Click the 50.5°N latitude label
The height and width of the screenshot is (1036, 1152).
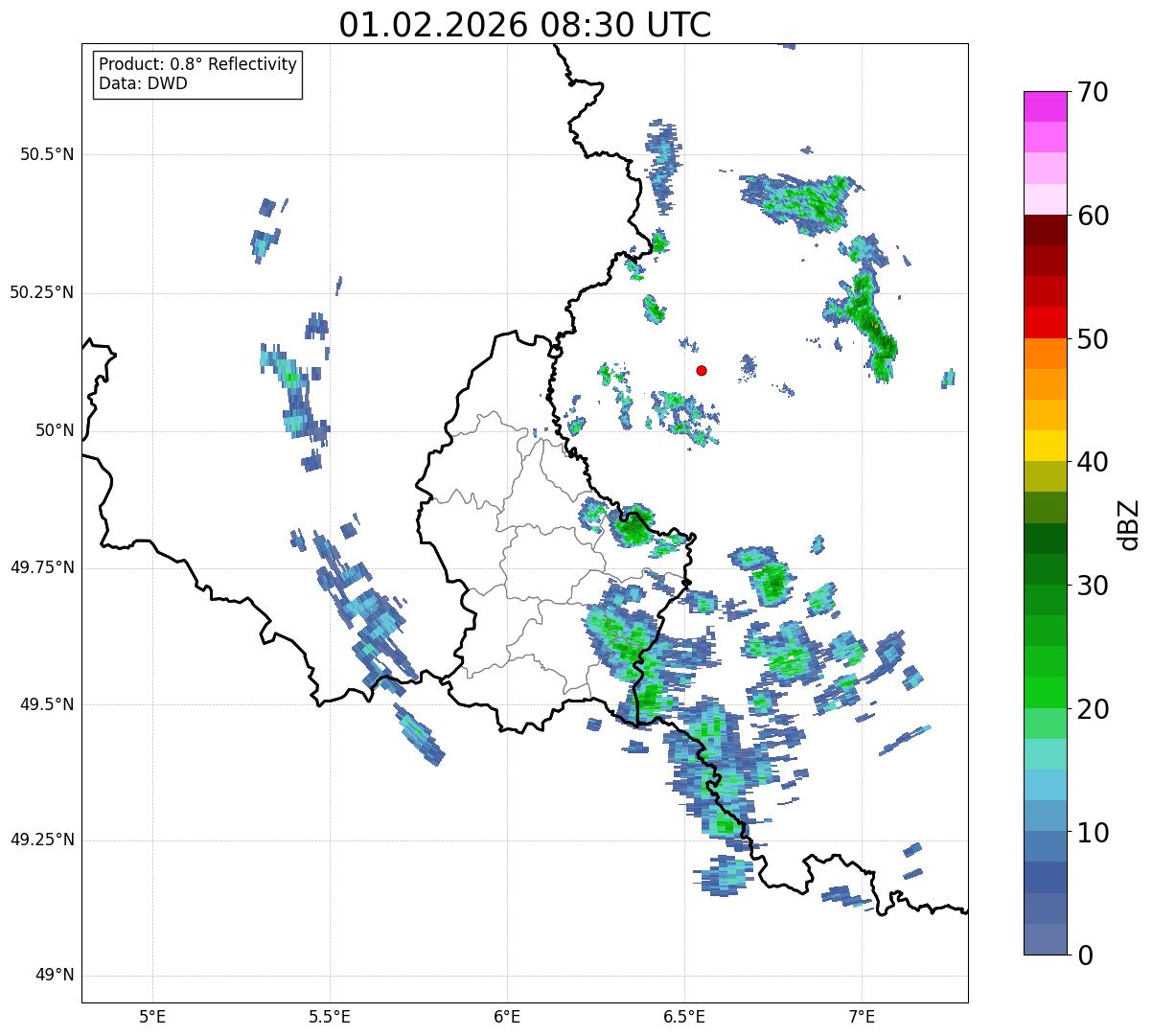(47, 155)
